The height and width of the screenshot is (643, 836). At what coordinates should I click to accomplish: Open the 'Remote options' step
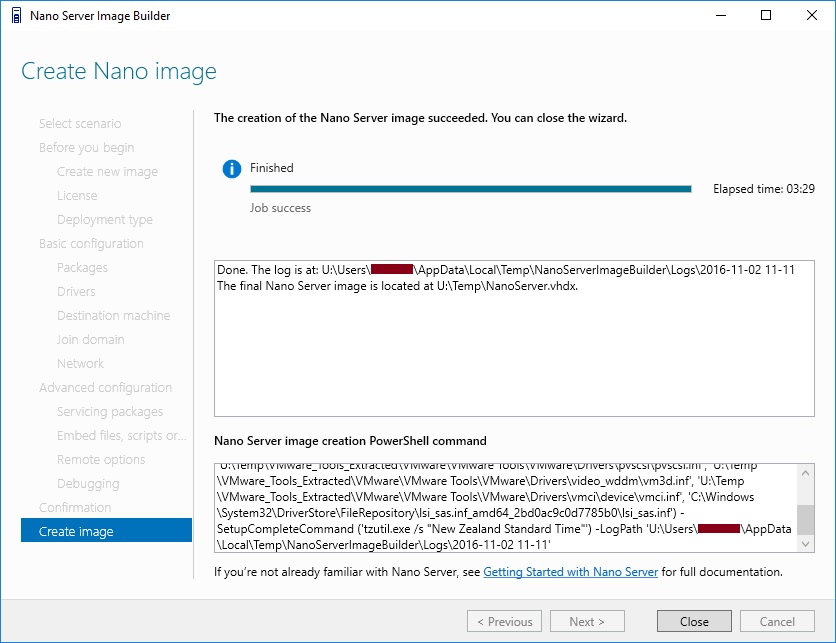(x=101, y=460)
